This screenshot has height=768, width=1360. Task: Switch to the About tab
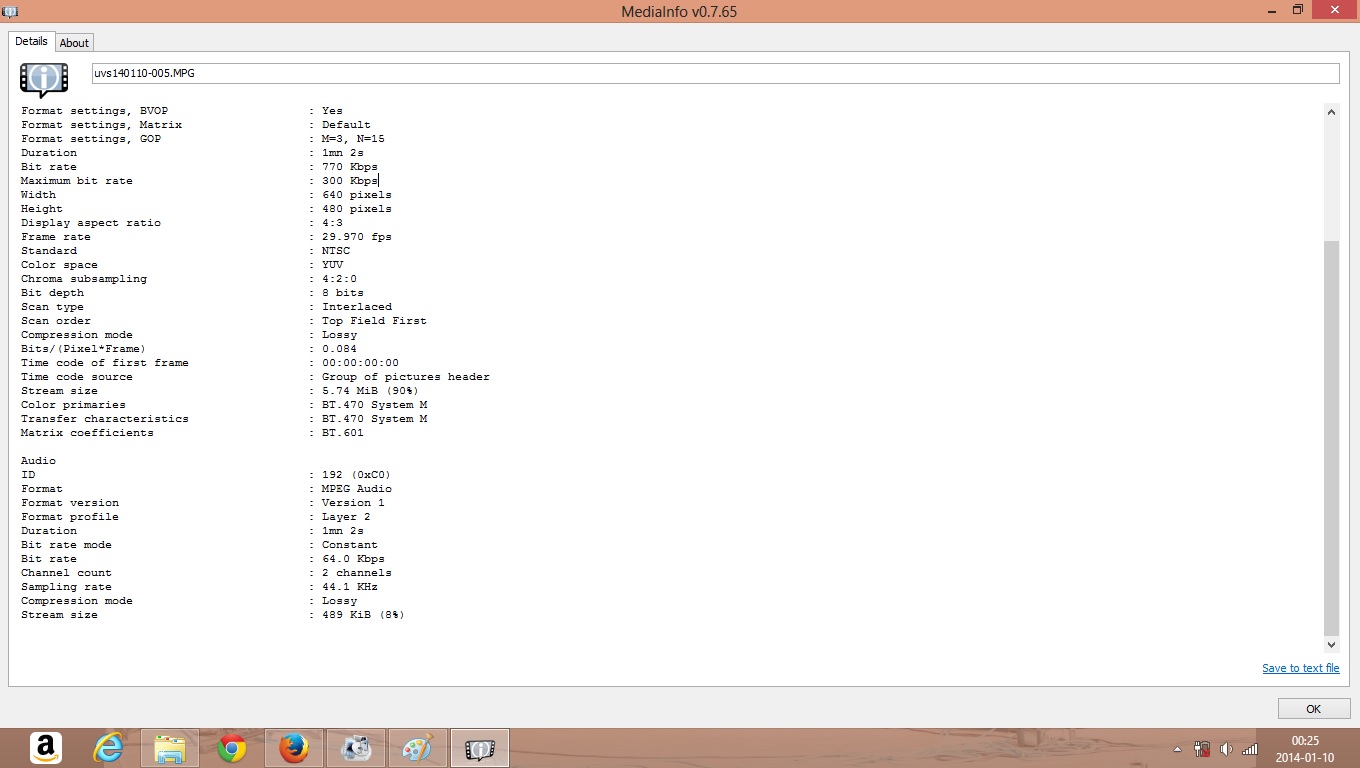(x=74, y=43)
